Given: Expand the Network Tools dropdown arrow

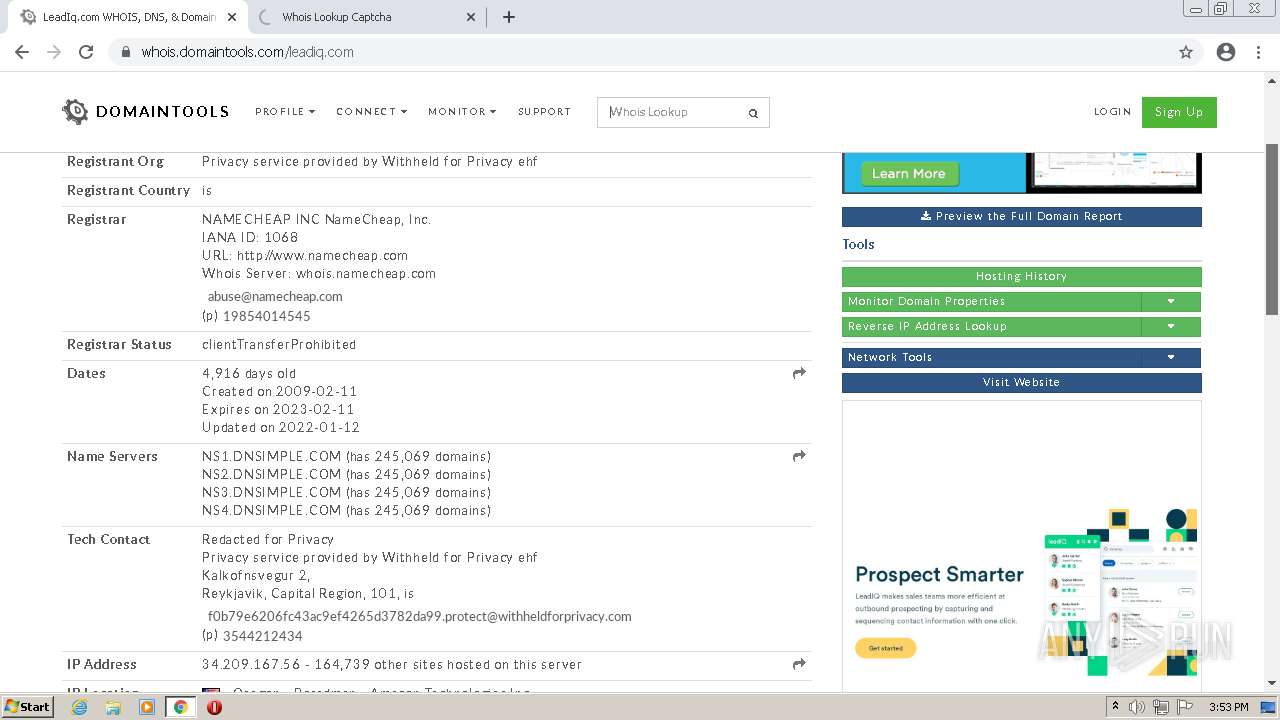Looking at the screenshot, I should 1171,357.
